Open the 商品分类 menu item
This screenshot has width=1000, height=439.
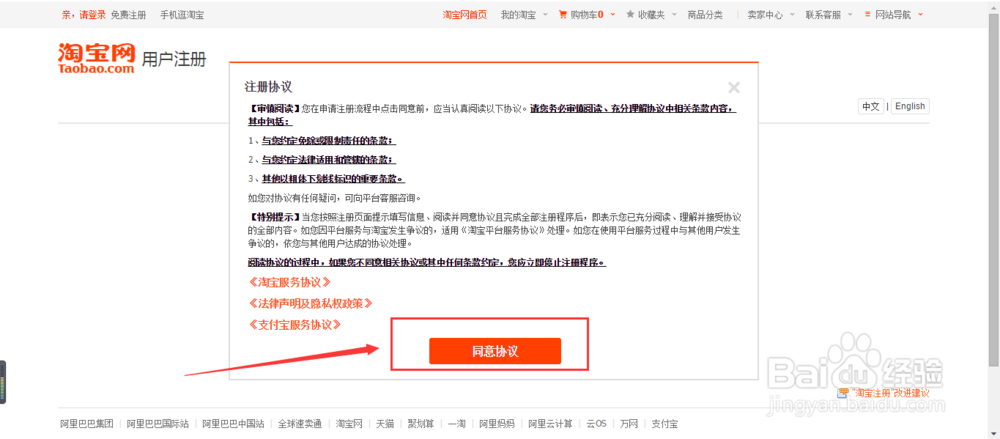click(705, 15)
